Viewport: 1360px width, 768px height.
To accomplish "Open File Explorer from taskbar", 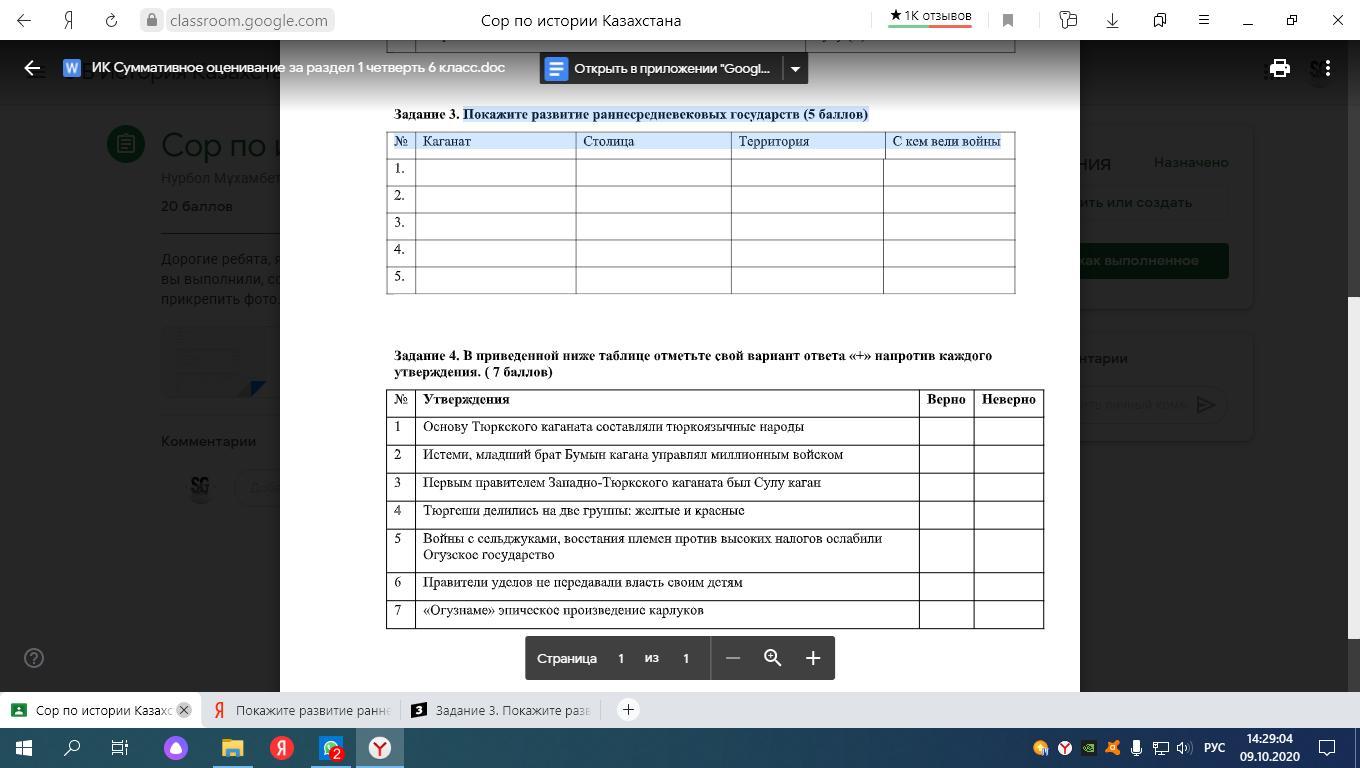I will [232, 748].
